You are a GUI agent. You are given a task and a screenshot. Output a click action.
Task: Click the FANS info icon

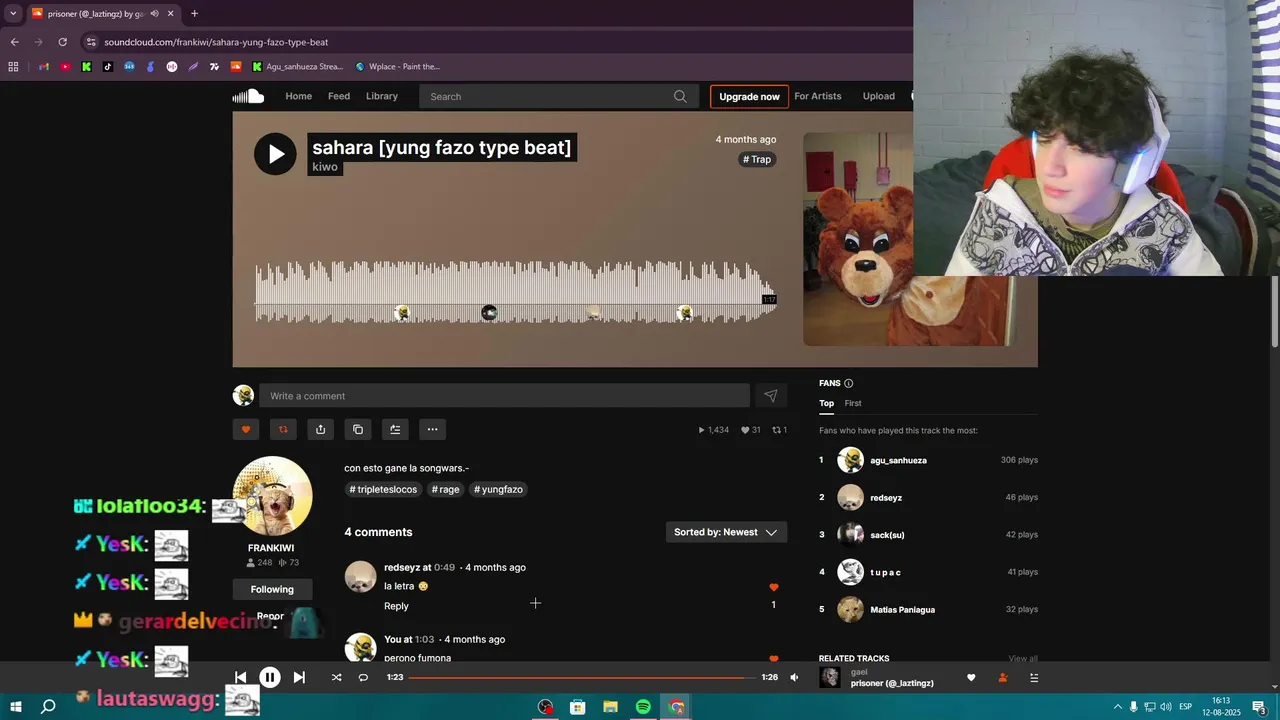click(849, 383)
